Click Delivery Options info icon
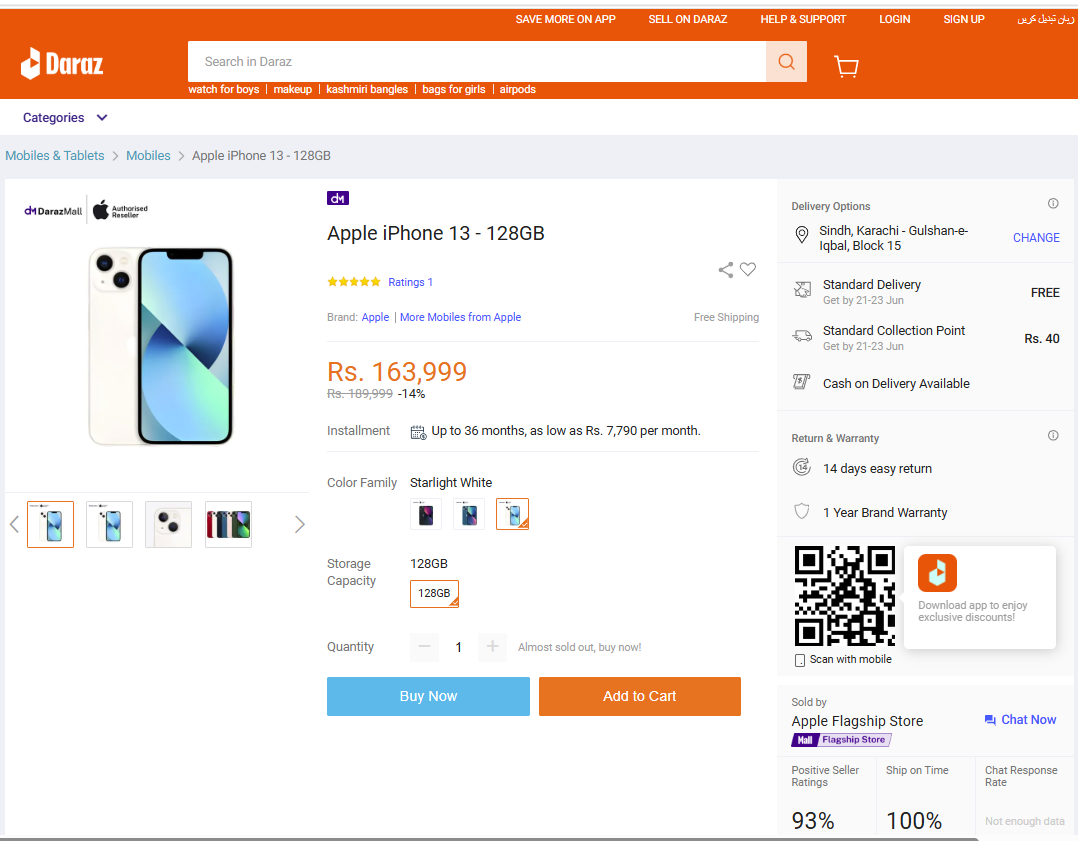Screen dimensions: 1078x841 click(1053, 204)
